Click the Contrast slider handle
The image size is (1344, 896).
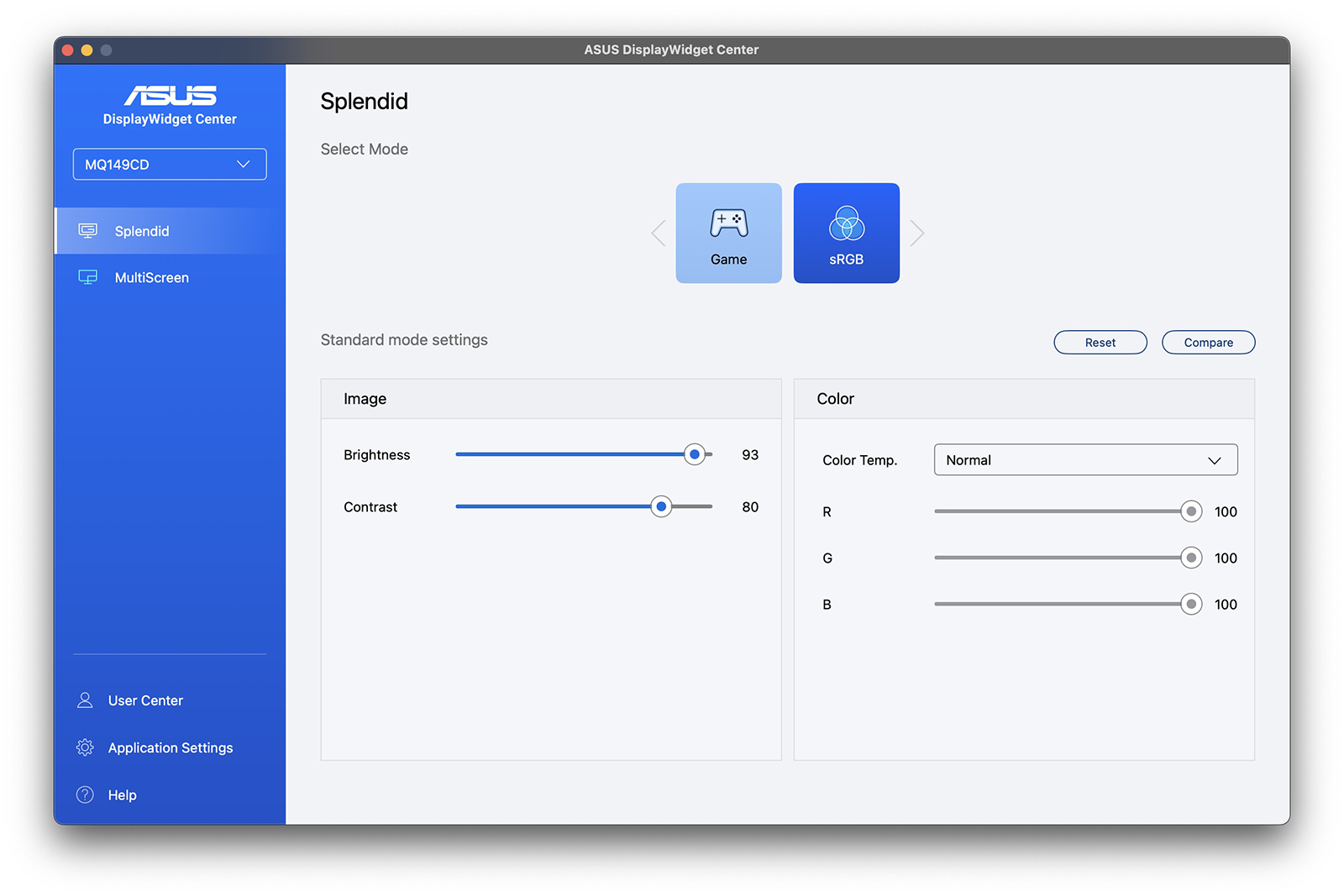pos(661,506)
